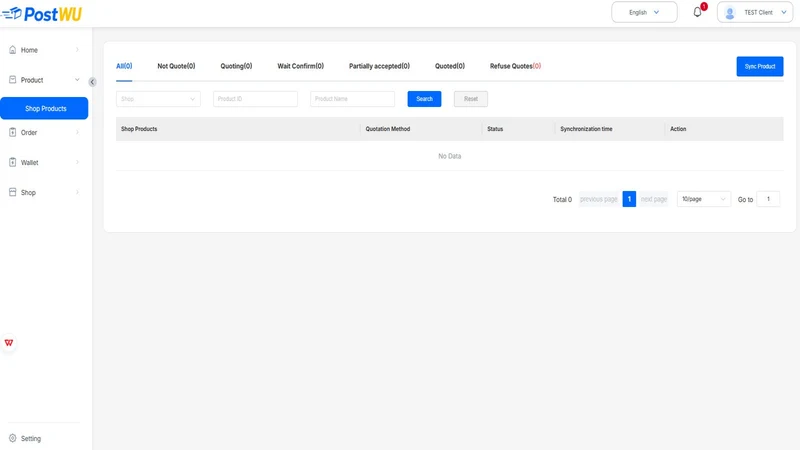Focus the Product ID field

coord(255,99)
